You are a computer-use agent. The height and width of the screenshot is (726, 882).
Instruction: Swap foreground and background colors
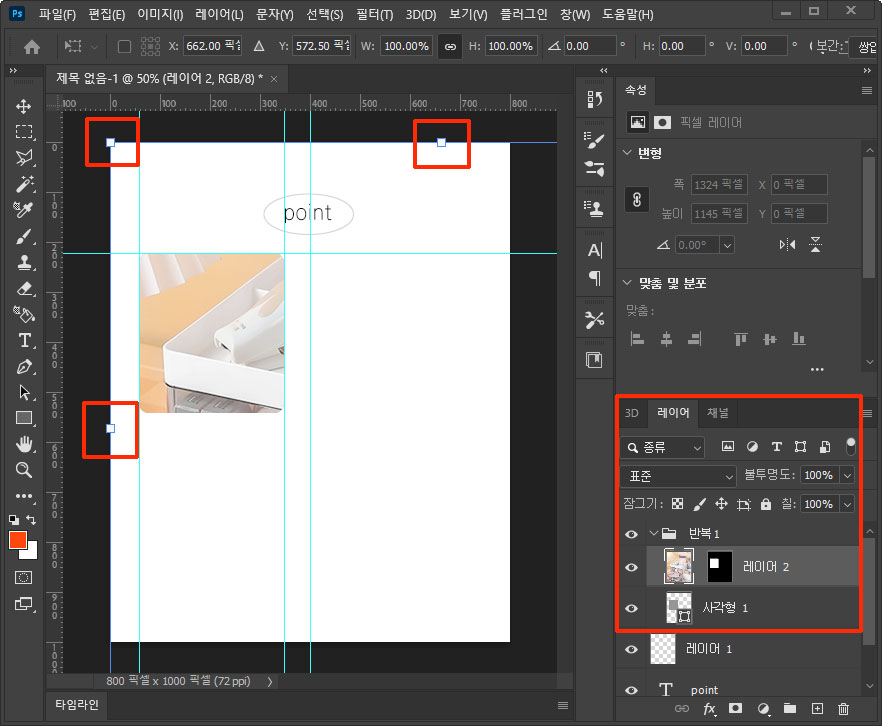point(32,520)
